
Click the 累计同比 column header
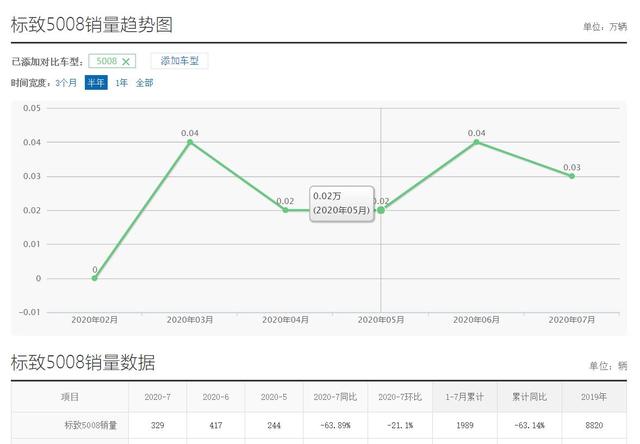tap(529, 397)
